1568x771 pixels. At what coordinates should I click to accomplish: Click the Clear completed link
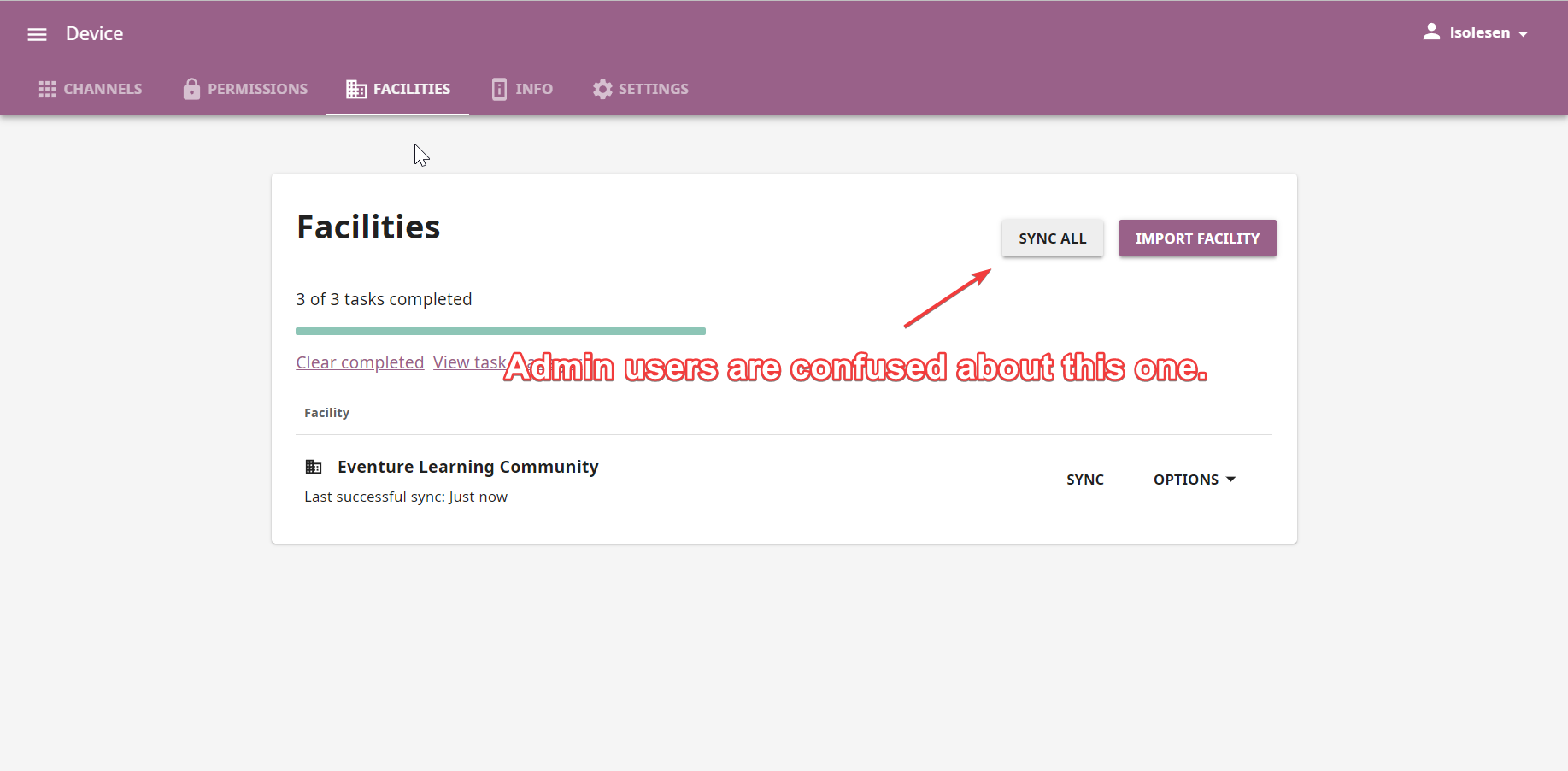point(359,362)
